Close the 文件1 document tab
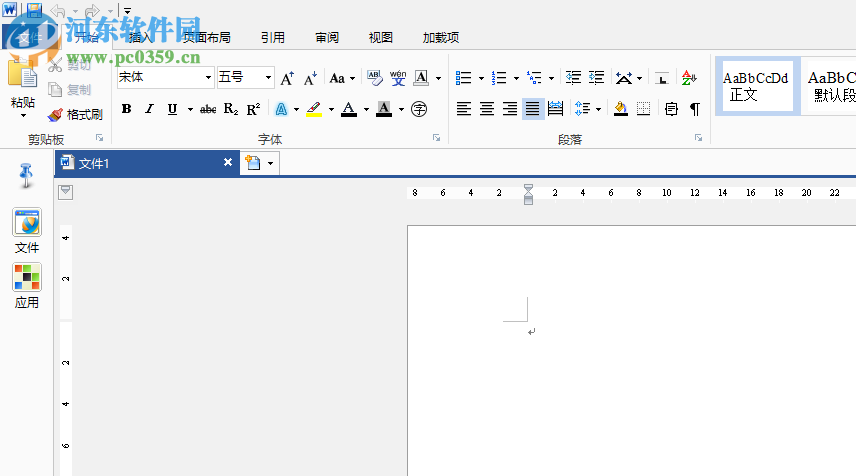Viewport: 856px width, 476px height. 228,162
